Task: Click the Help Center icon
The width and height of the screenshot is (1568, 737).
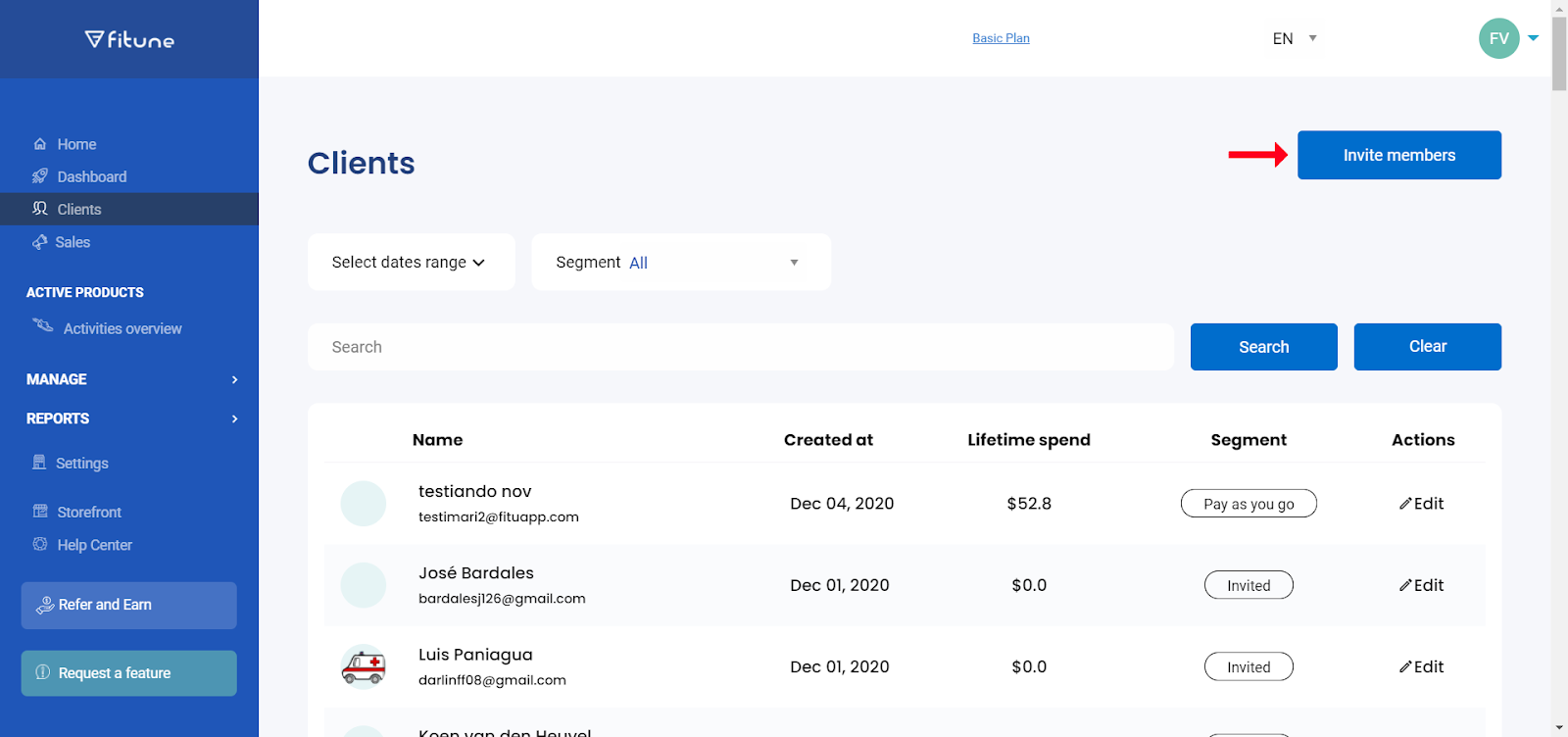Action: [40, 544]
